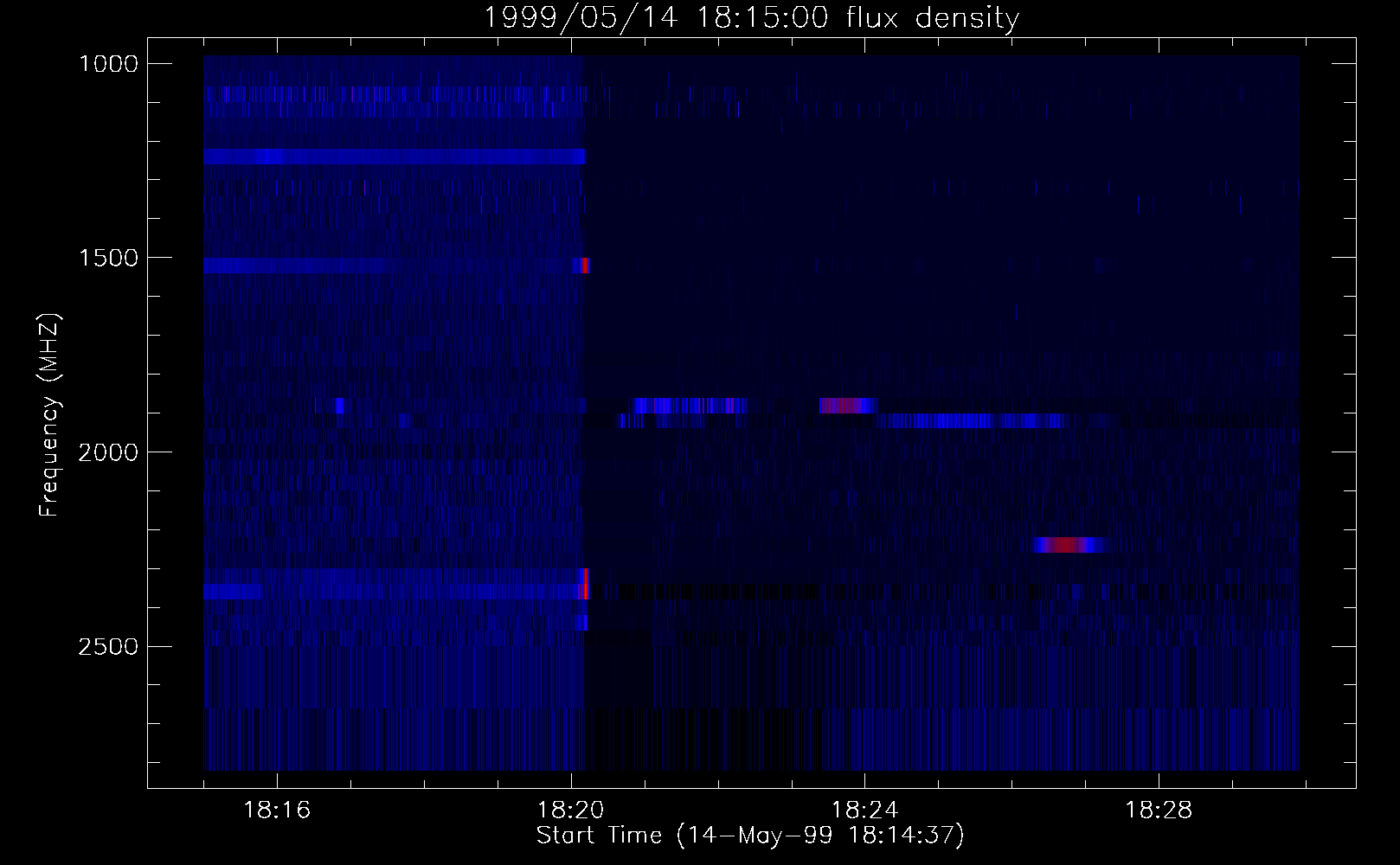Click the bright blue band near 1240 MHz
Screen dimensions: 1400x865
395,157
